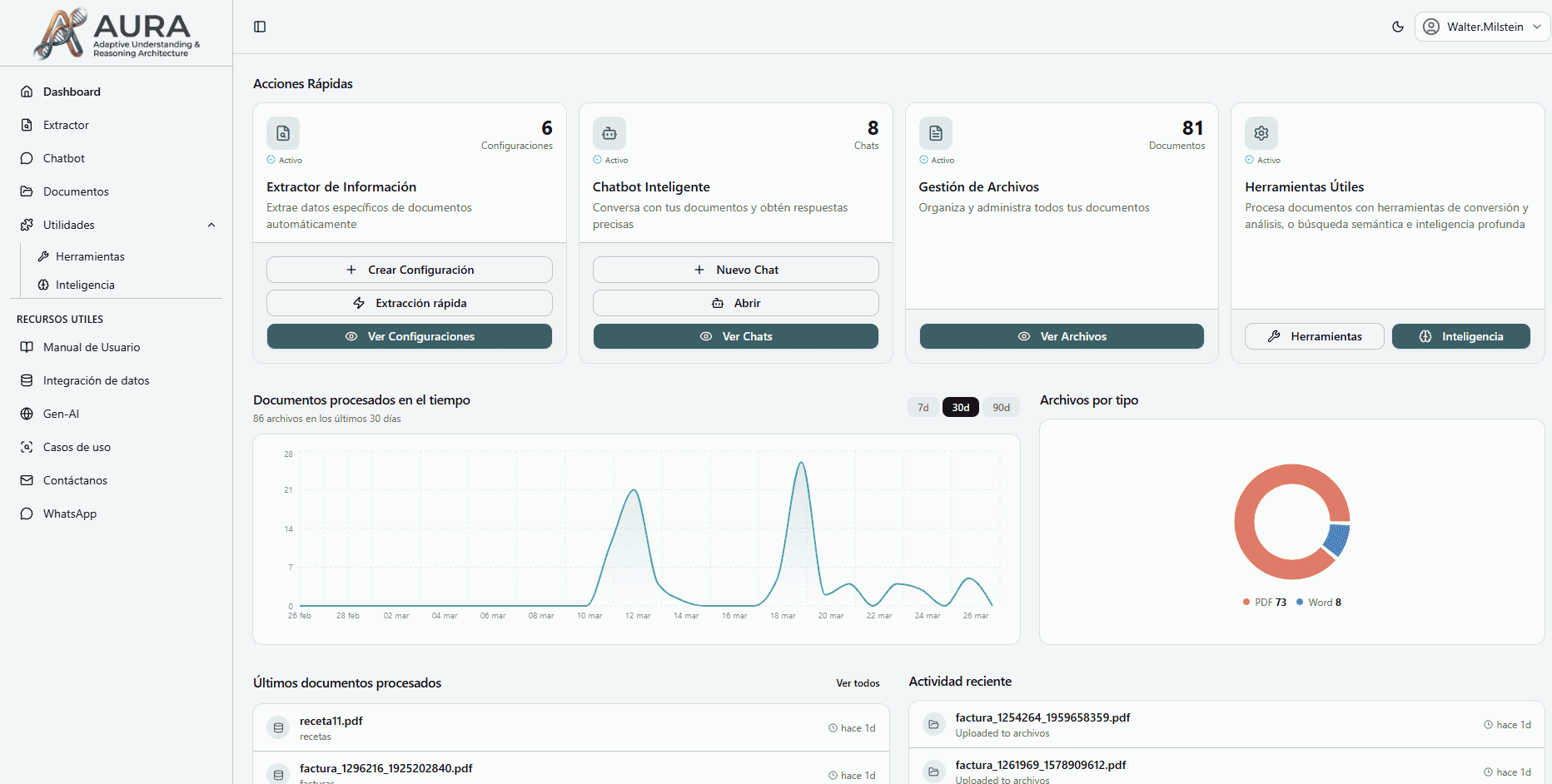Image resolution: width=1552 pixels, height=784 pixels.
Task: Toggle dark mode with the moon icon
Action: click(1398, 27)
